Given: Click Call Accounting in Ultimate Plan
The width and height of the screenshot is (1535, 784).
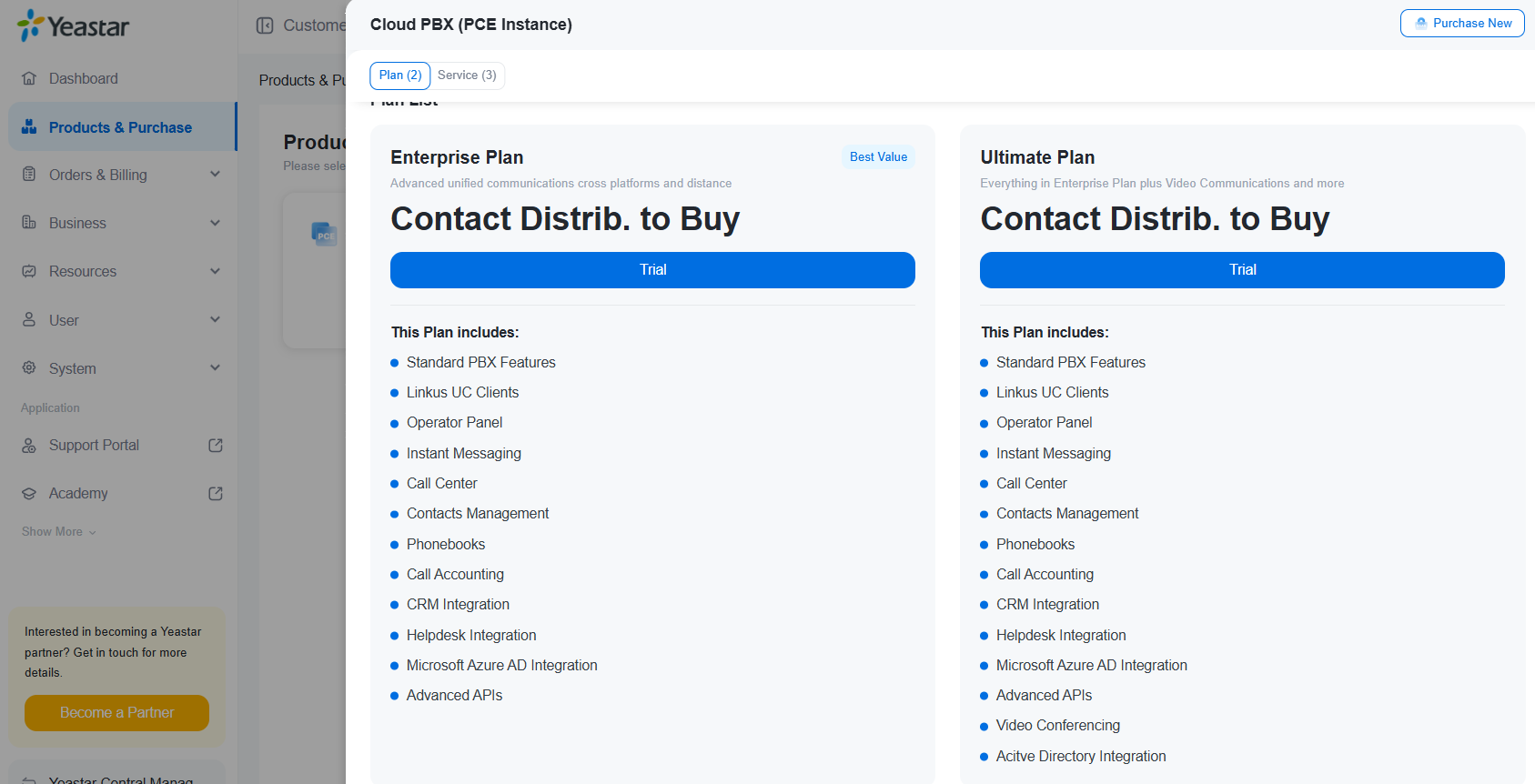Looking at the screenshot, I should coord(1045,575).
